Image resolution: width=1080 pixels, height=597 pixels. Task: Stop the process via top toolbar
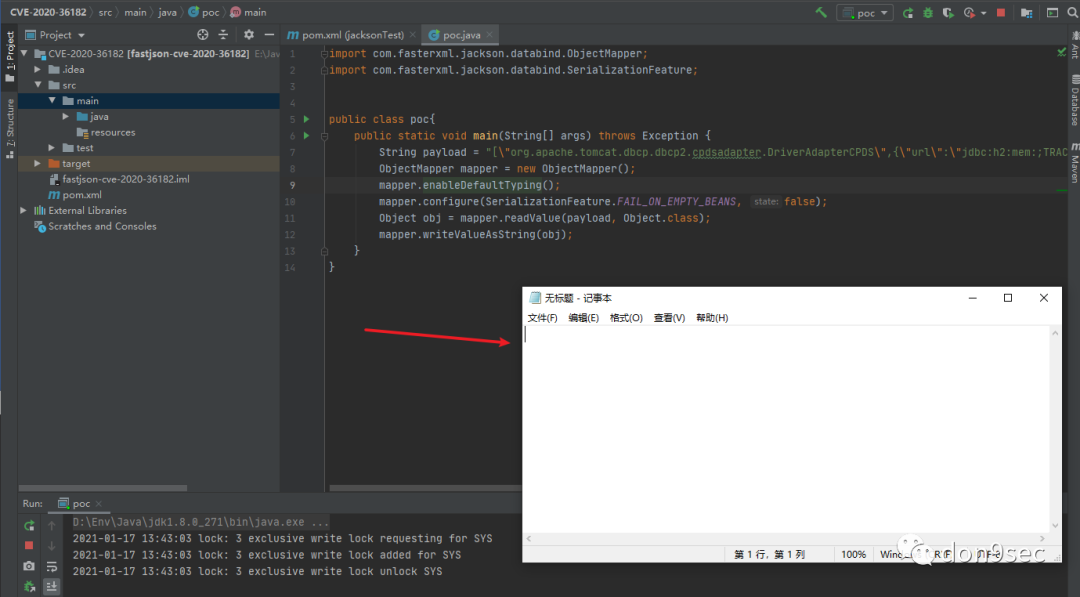click(x=1001, y=12)
